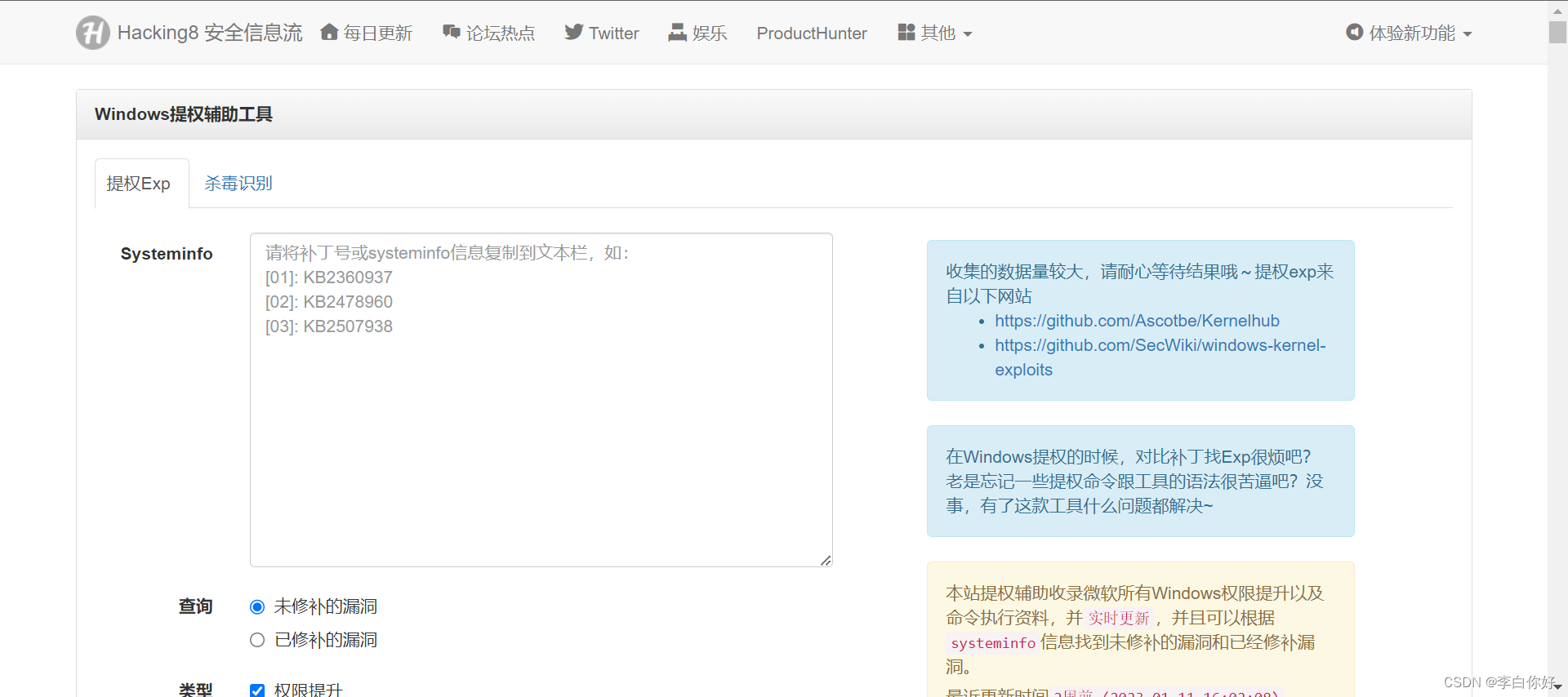Click the page vertical scrollbar thumb
The image size is (1568, 697).
click(x=1557, y=32)
